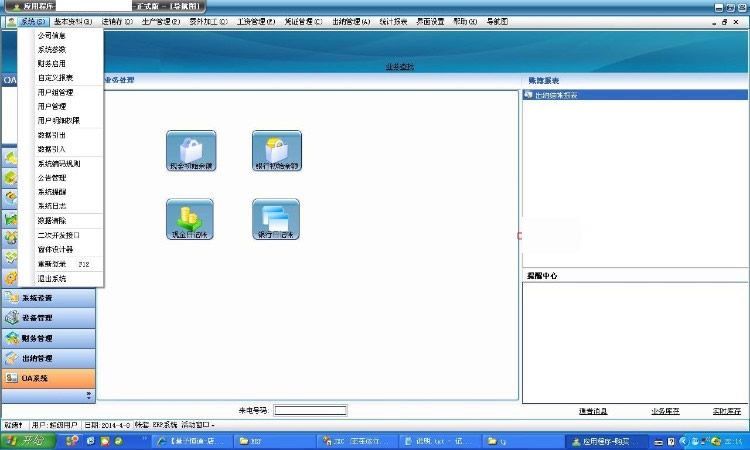The image size is (750, 450).
Task: Open the 基本资料 menu
Action: 73,22
